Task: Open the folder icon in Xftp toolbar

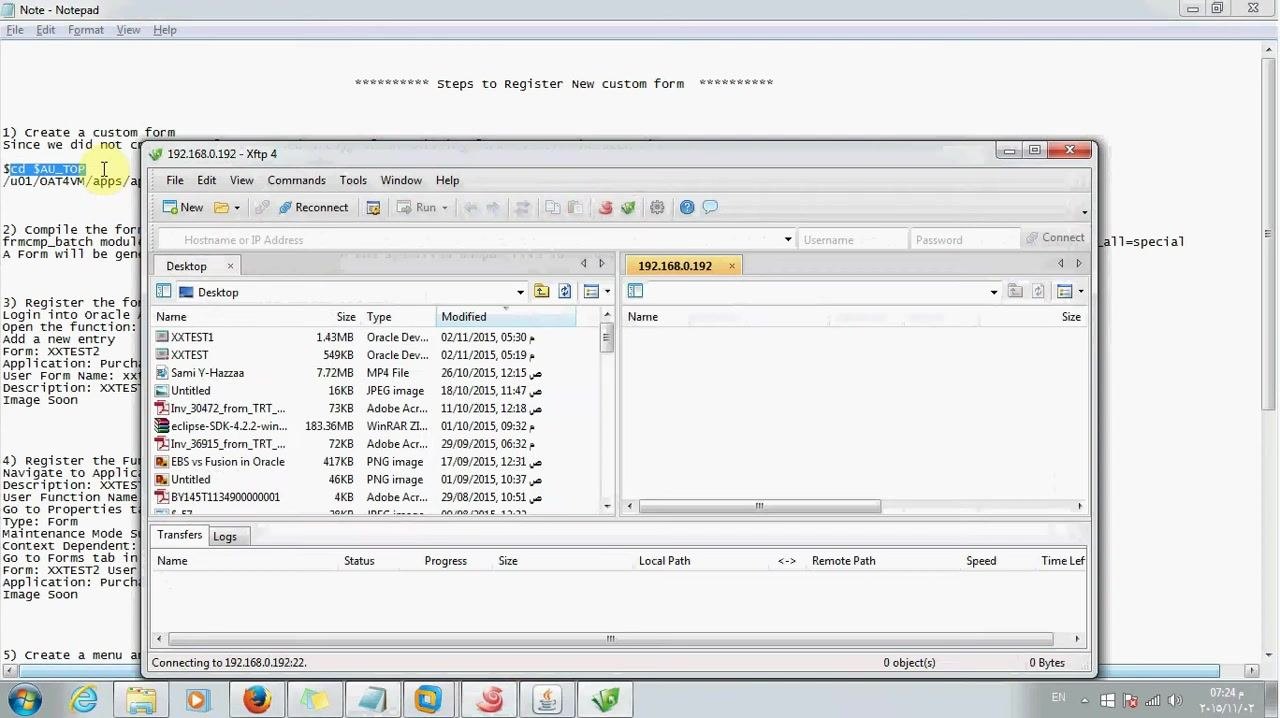Action: [221, 208]
